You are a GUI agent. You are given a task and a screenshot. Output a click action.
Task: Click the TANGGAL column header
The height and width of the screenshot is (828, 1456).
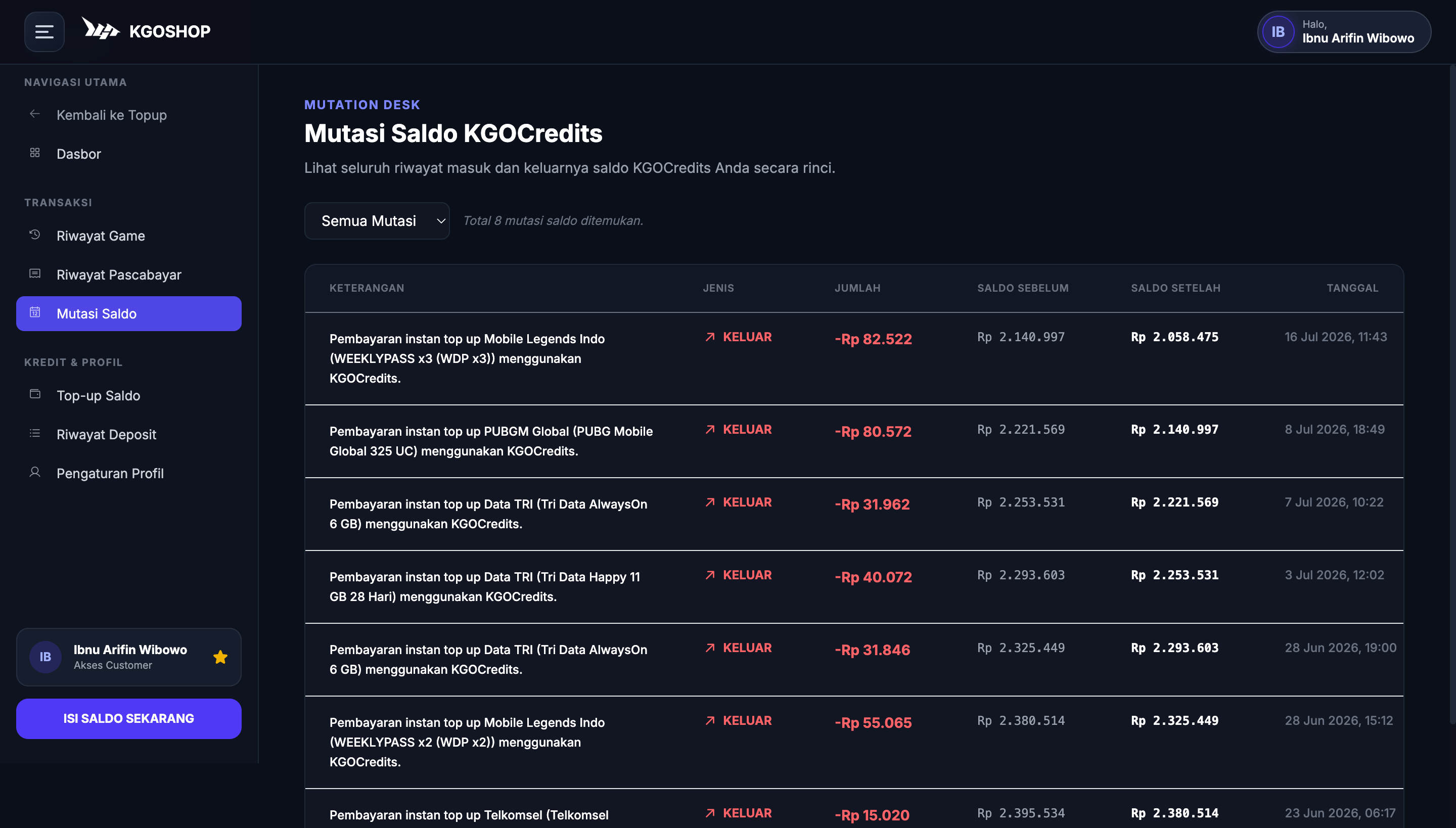coord(1352,288)
